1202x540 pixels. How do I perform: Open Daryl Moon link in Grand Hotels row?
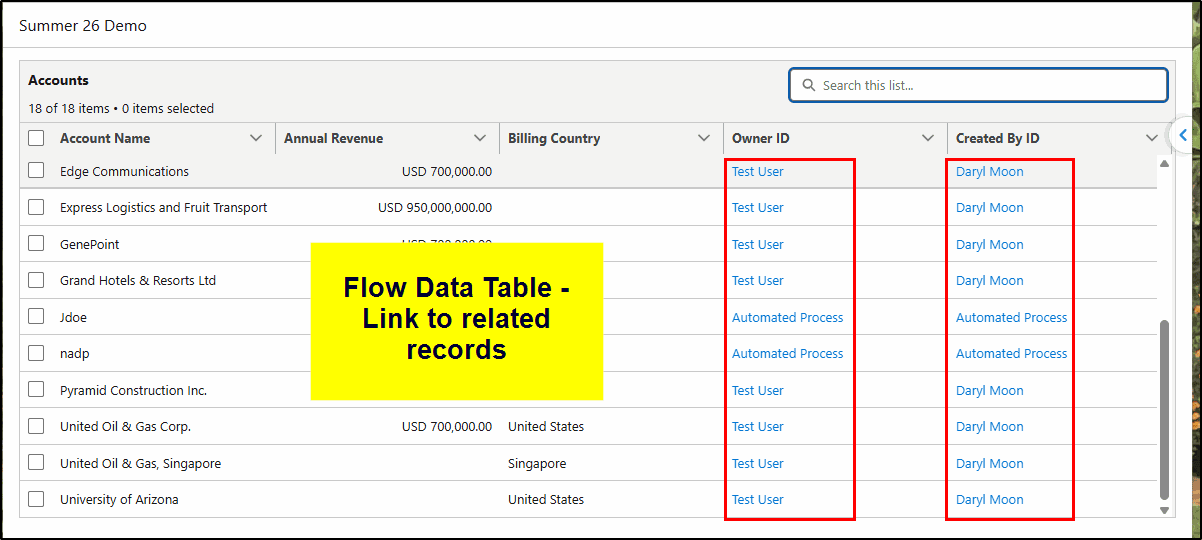point(989,280)
